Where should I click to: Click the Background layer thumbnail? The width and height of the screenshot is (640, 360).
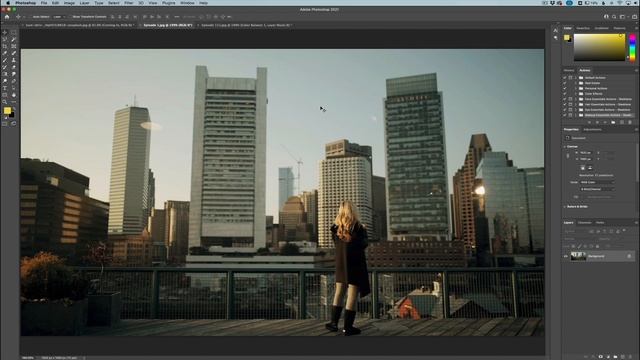(578, 256)
